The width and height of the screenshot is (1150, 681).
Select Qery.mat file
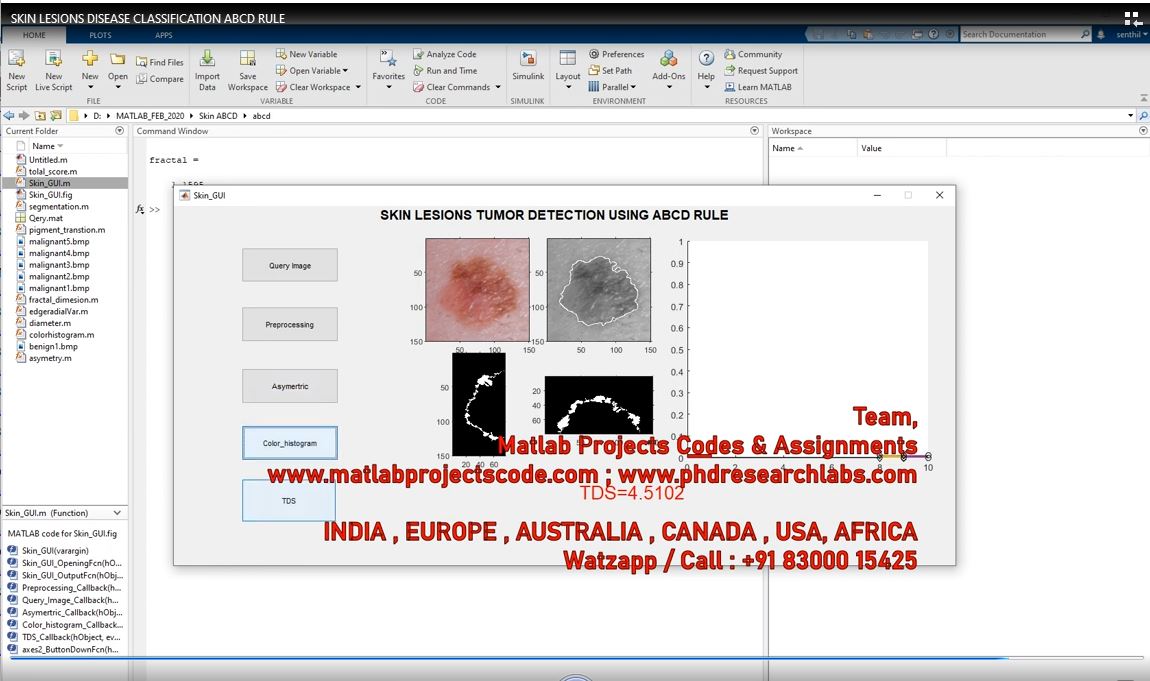point(45,218)
